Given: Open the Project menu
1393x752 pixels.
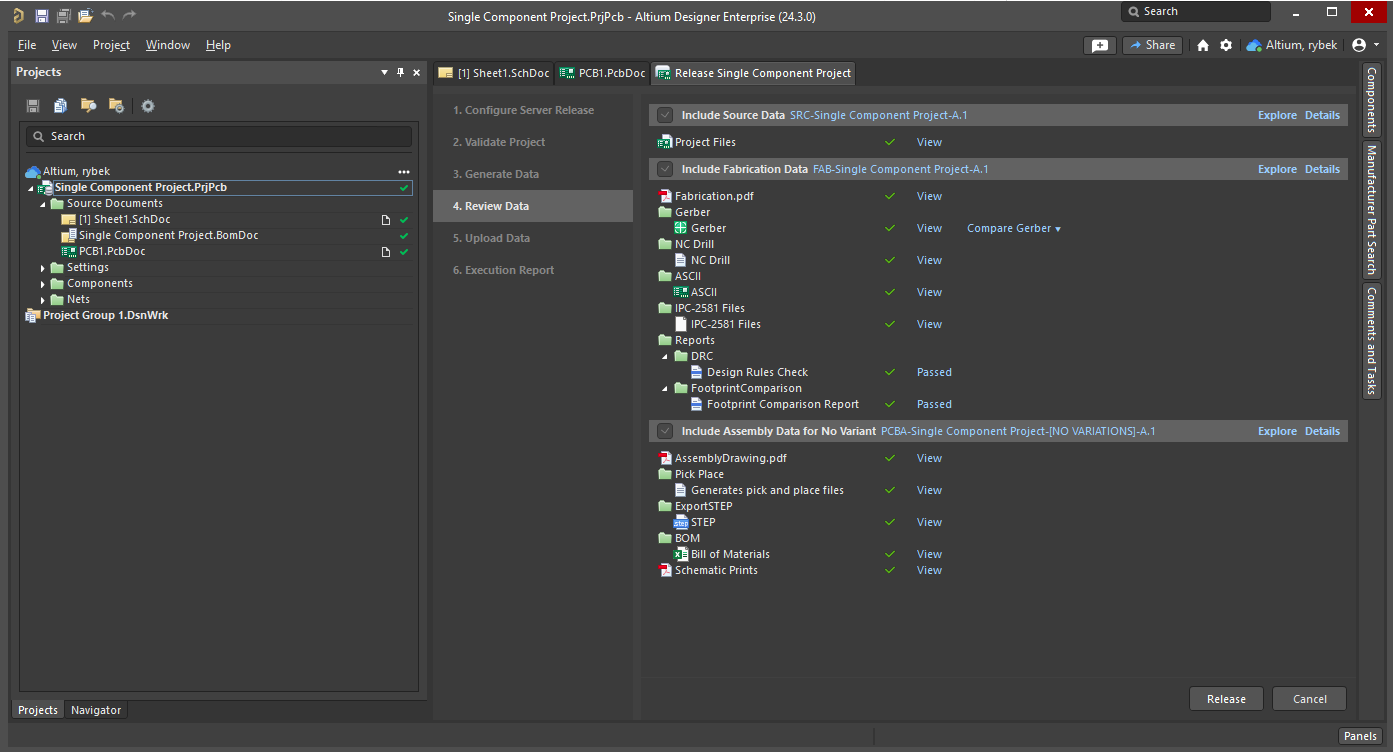Looking at the screenshot, I should pos(111,45).
